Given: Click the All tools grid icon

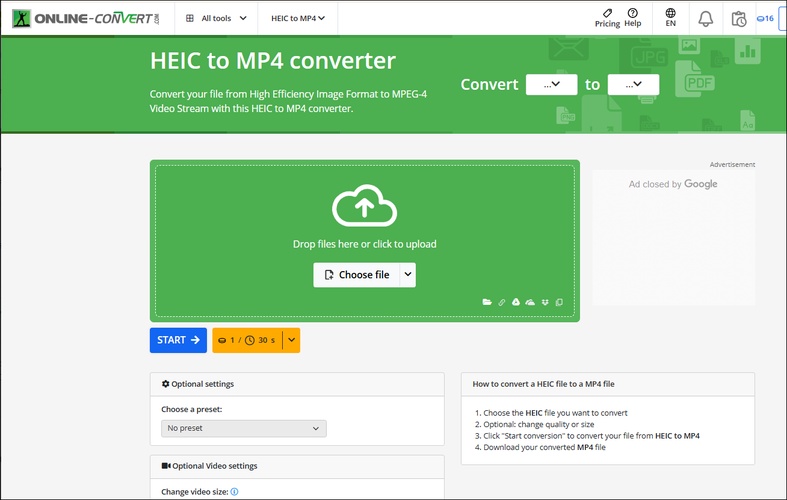Looking at the screenshot, I should pyautogui.click(x=190, y=19).
